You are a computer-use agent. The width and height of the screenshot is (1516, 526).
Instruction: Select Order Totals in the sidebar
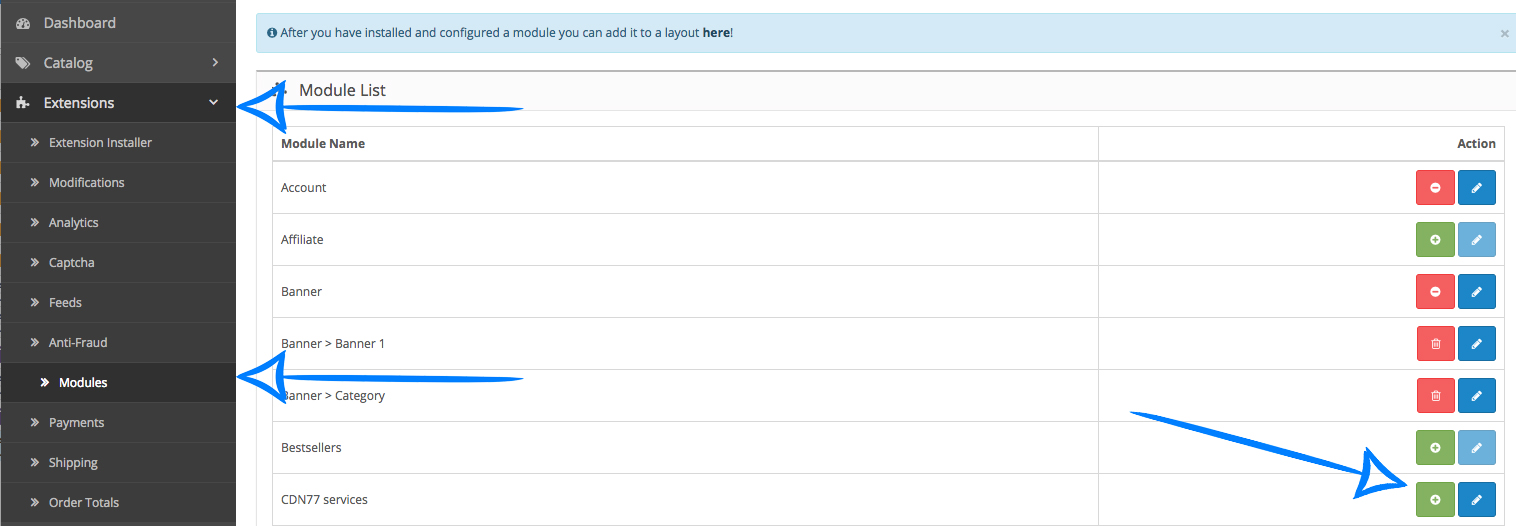tap(83, 503)
